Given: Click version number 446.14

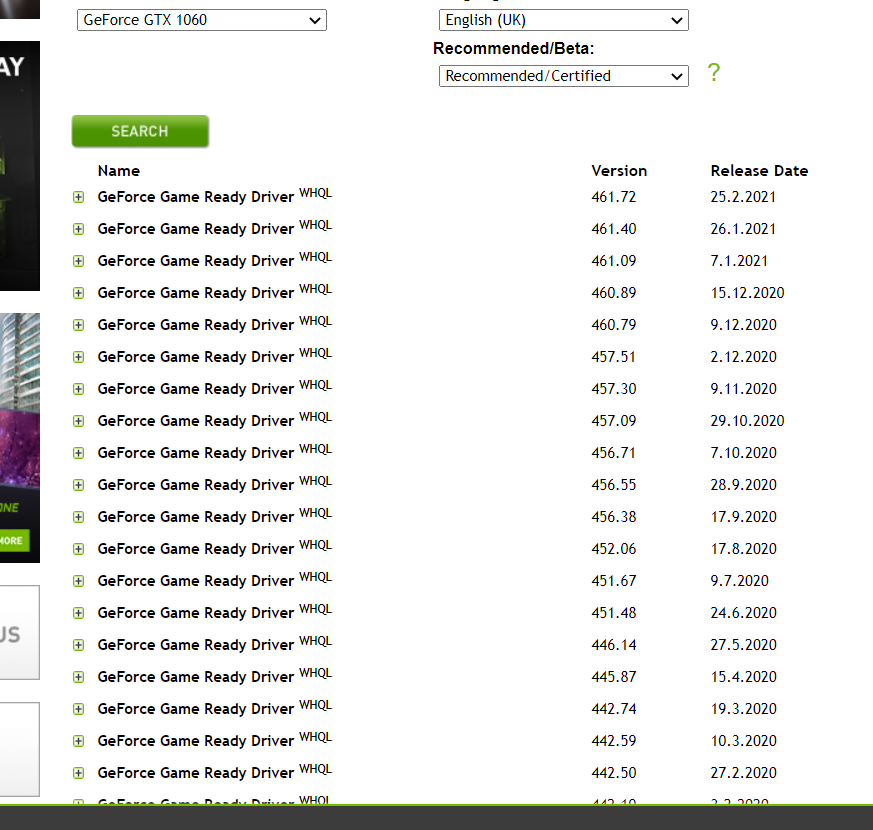Looking at the screenshot, I should (x=614, y=645).
